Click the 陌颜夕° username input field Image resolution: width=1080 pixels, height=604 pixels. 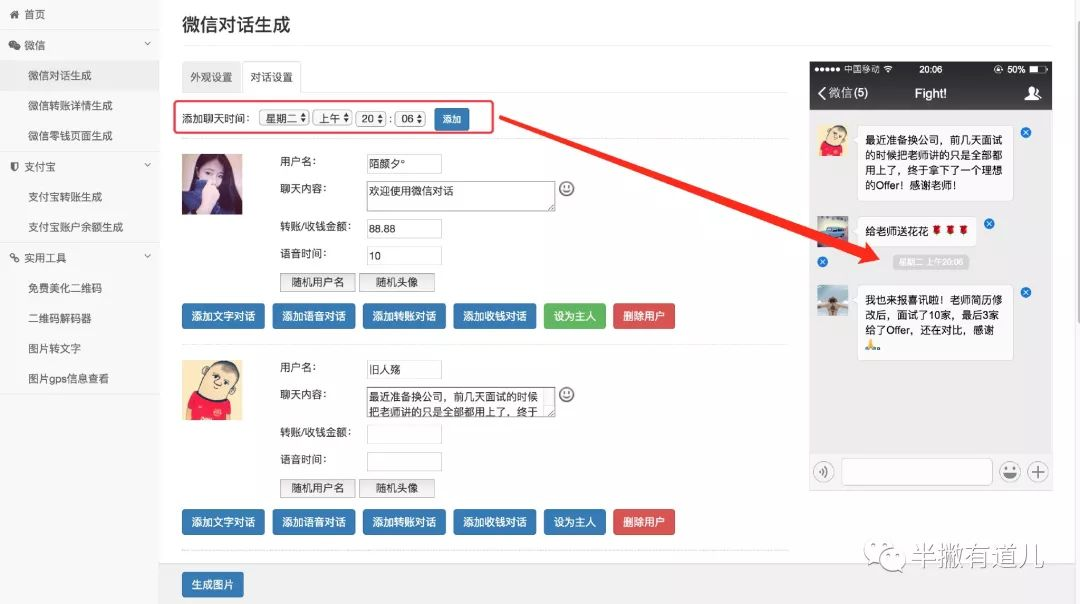click(x=404, y=164)
